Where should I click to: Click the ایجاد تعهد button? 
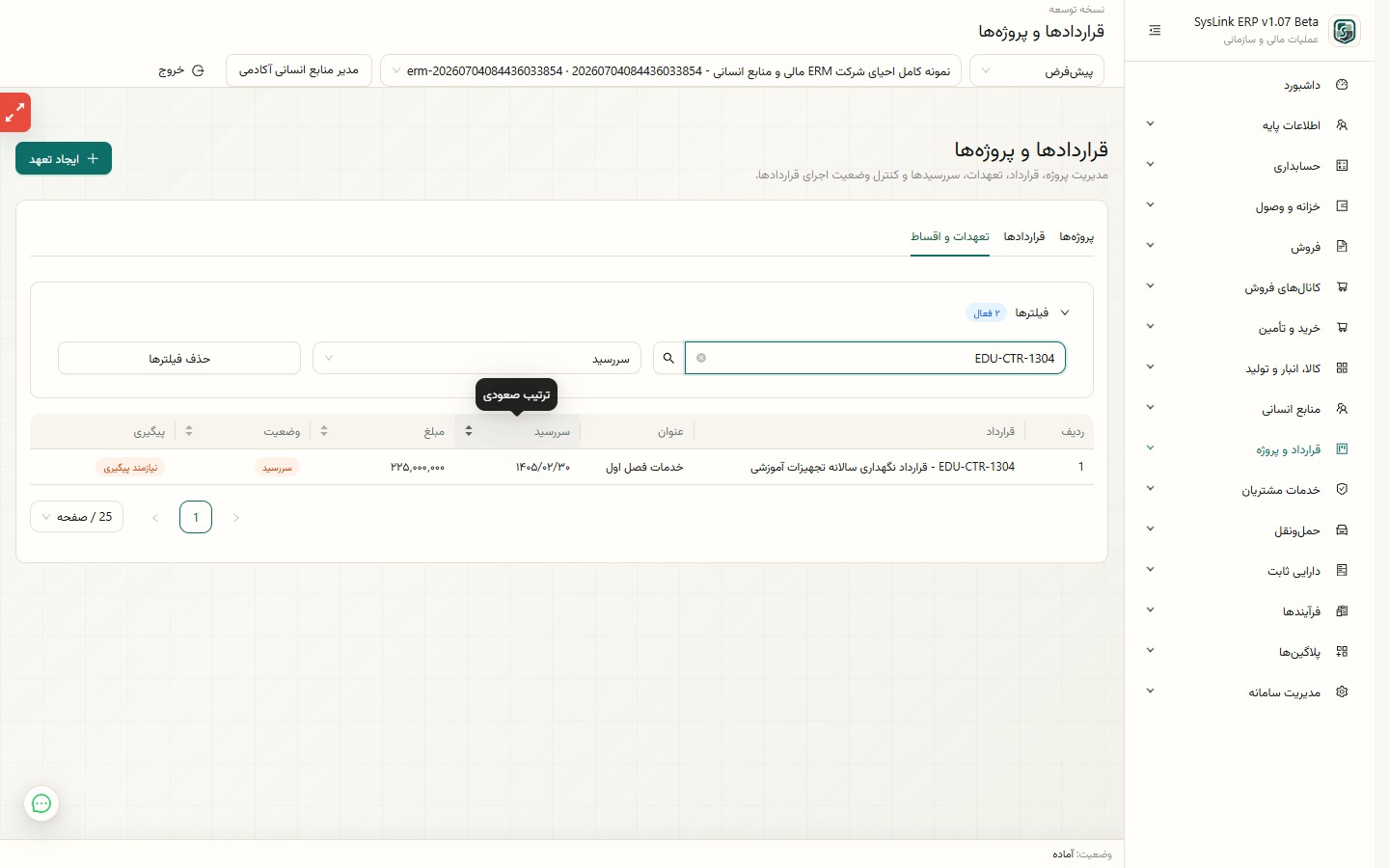click(x=64, y=158)
